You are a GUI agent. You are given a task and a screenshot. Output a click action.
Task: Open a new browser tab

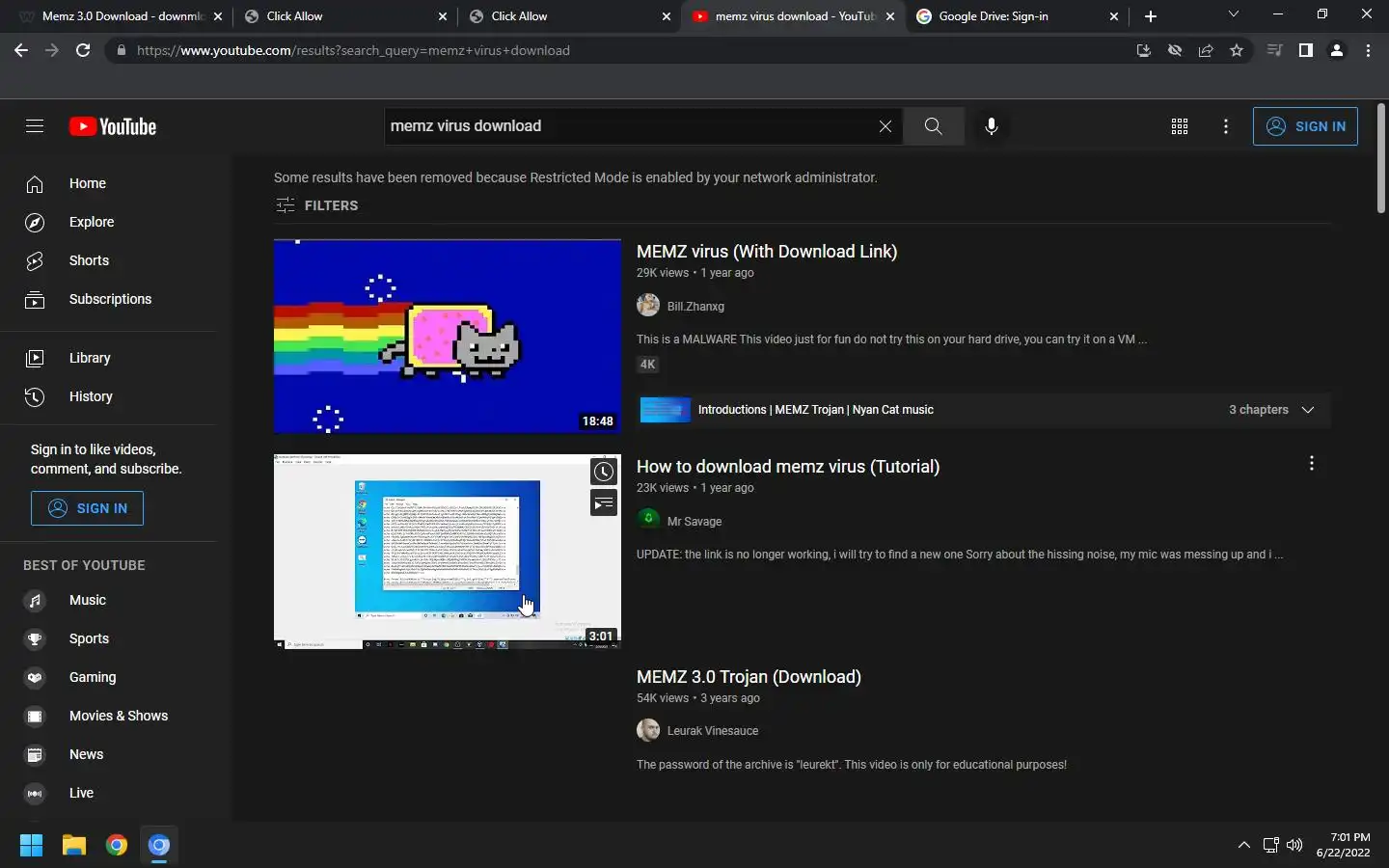coord(1151,16)
